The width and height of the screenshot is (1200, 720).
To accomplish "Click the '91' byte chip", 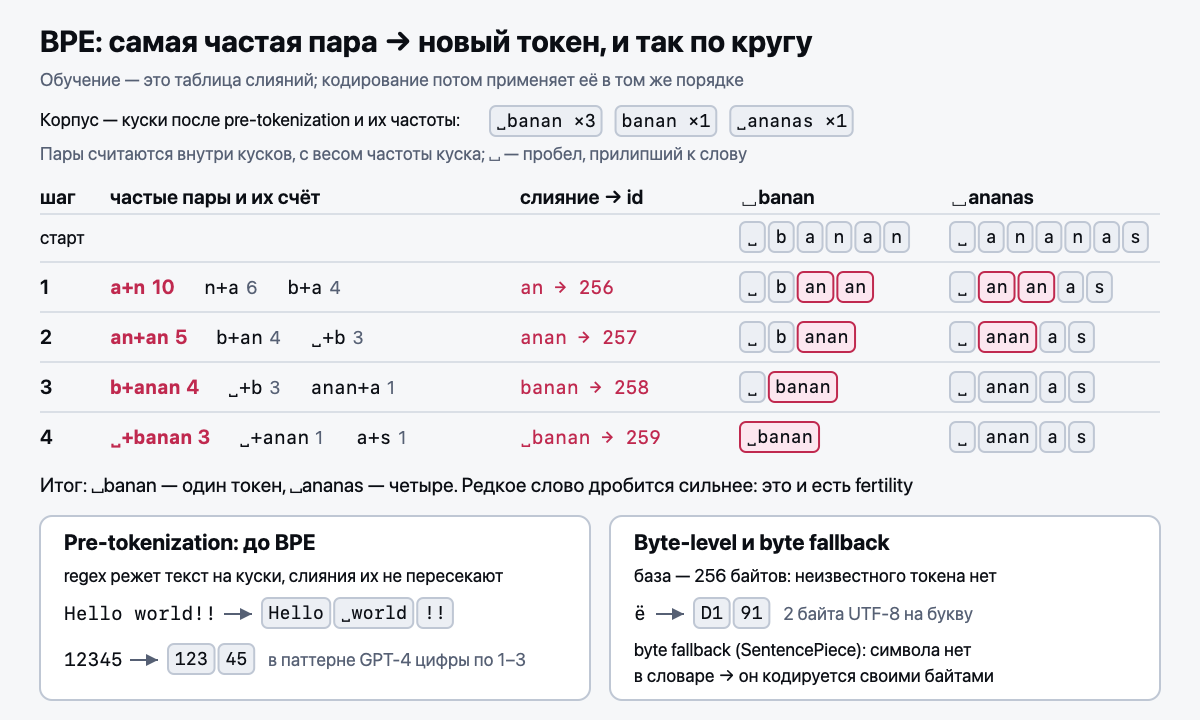I will pos(752,613).
